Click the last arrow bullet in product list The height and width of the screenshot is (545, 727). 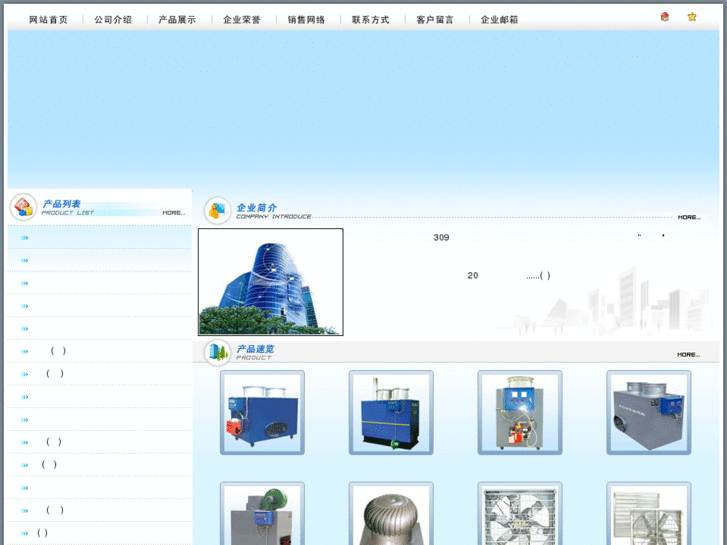(25, 533)
